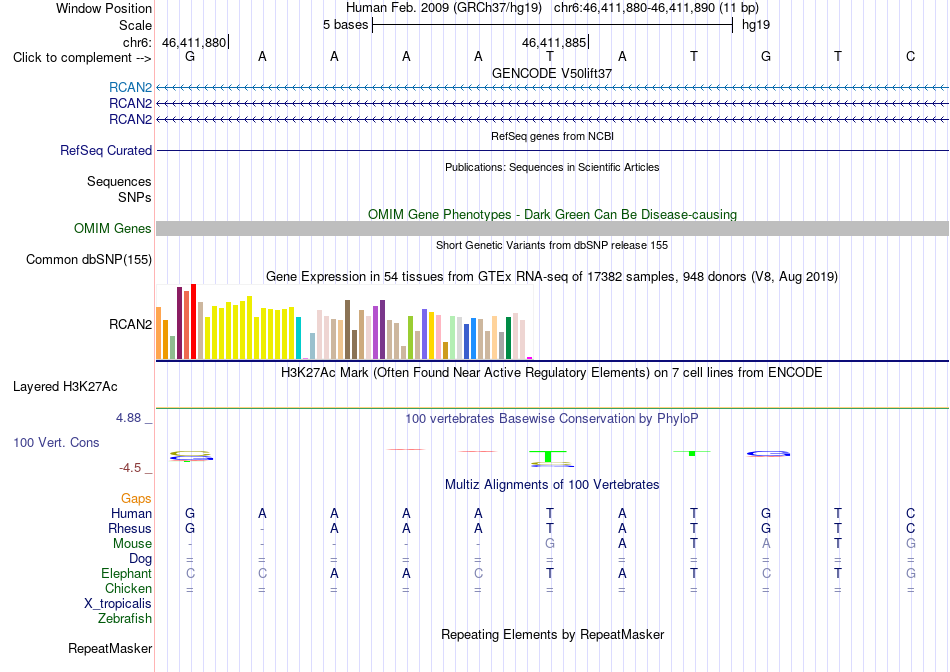Click the hg19 label beside the scale bar
The height and width of the screenshot is (672, 950).
[756, 25]
